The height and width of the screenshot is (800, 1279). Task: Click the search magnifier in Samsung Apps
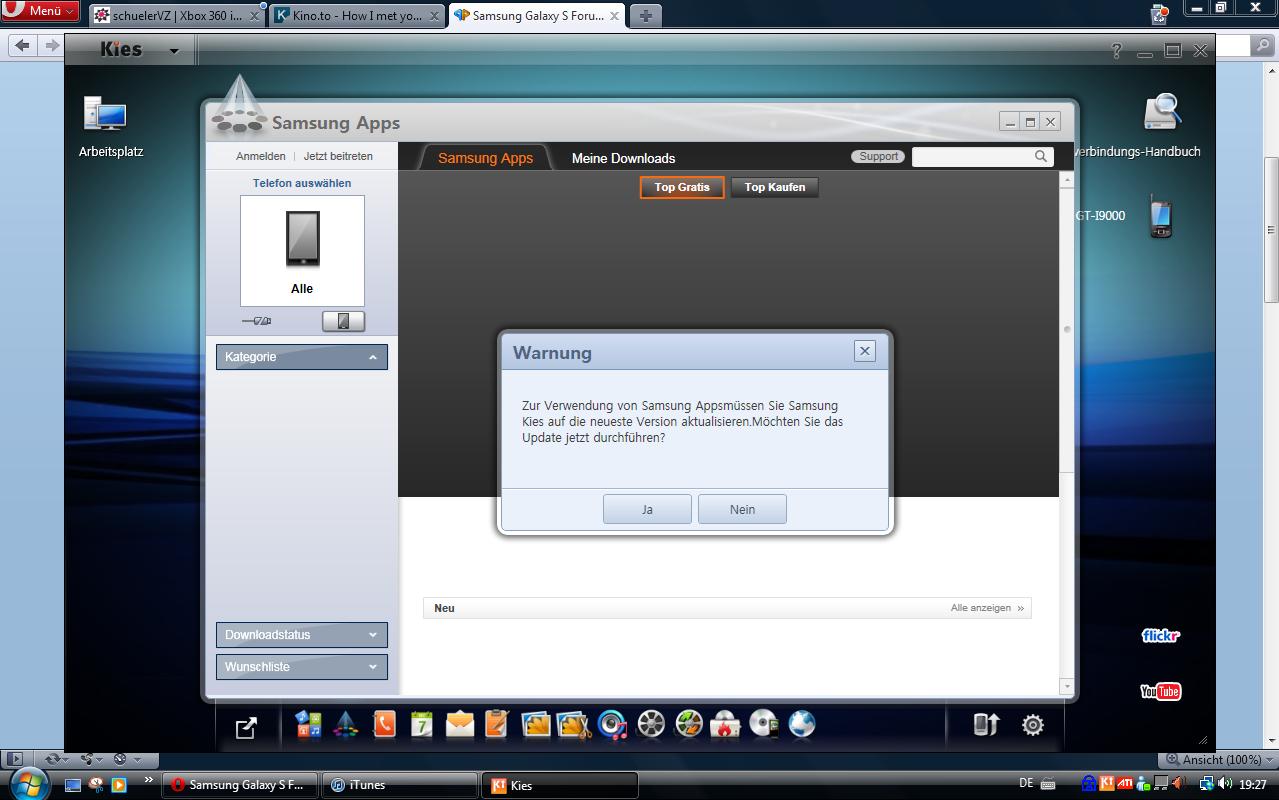click(1041, 156)
